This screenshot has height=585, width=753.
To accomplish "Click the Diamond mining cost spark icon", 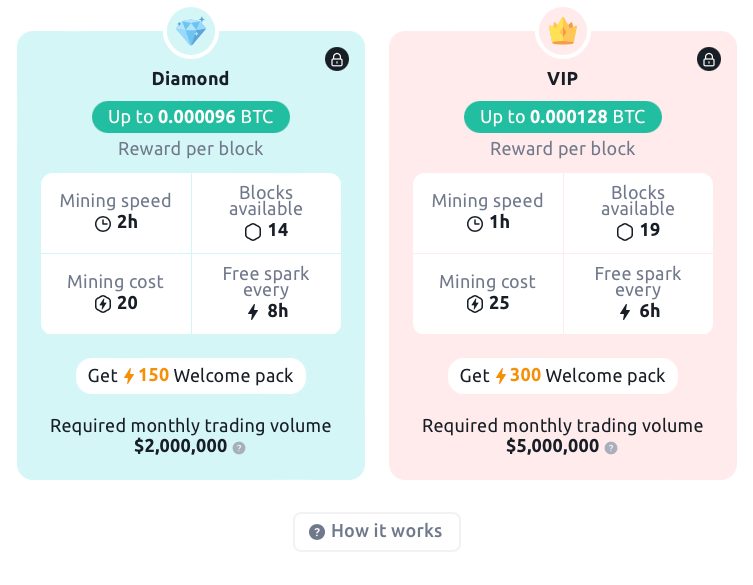I will pyautogui.click(x=102, y=304).
